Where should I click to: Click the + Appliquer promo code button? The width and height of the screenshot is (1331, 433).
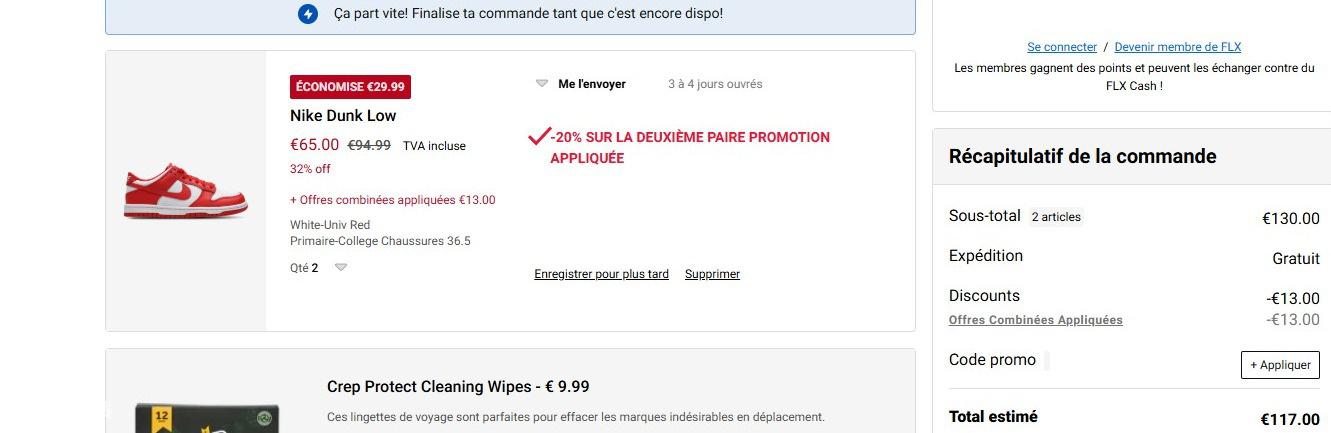(x=1280, y=365)
